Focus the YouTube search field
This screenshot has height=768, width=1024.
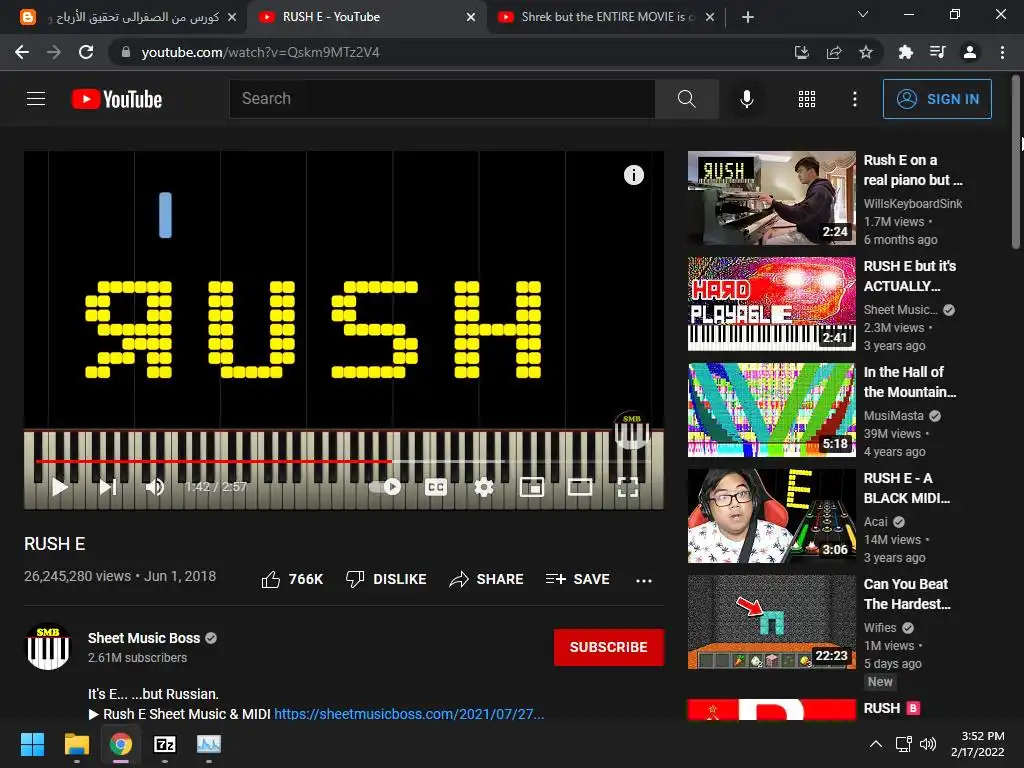click(x=442, y=99)
